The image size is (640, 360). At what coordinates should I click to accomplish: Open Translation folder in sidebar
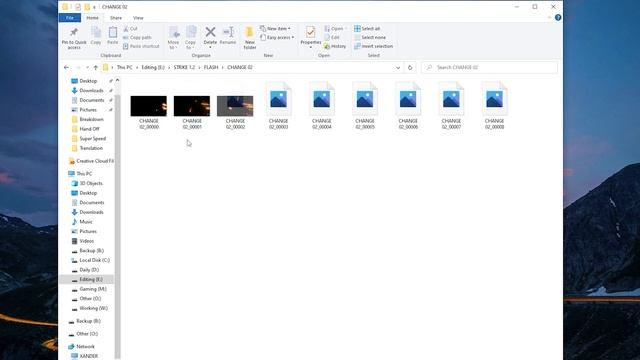coord(87,148)
